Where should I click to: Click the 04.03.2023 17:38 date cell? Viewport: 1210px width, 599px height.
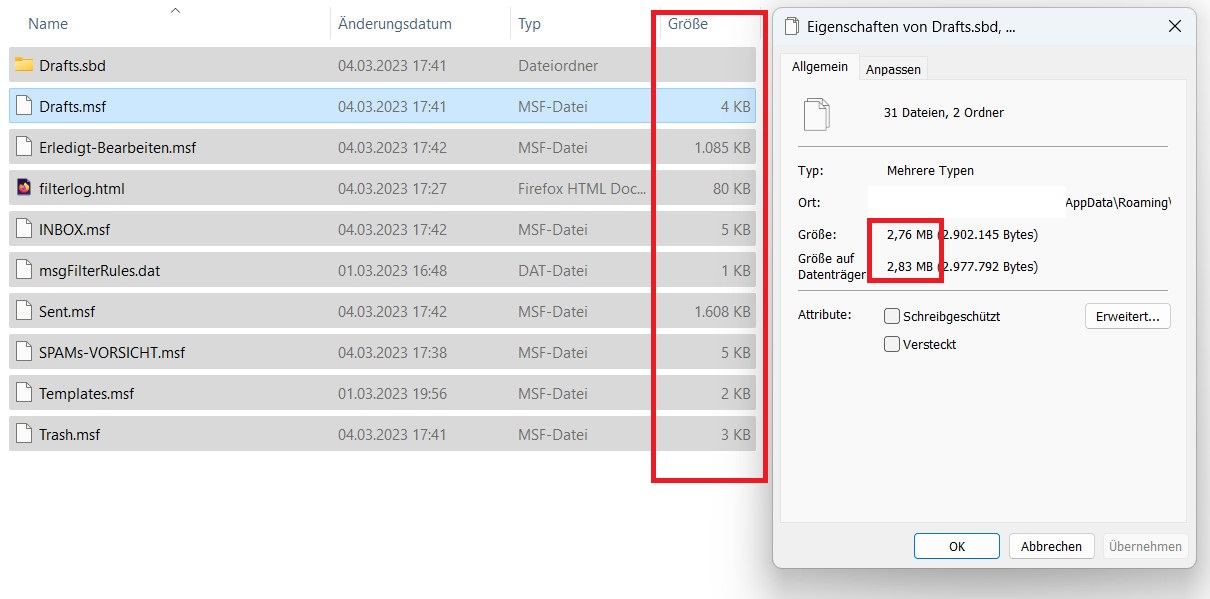(x=392, y=352)
